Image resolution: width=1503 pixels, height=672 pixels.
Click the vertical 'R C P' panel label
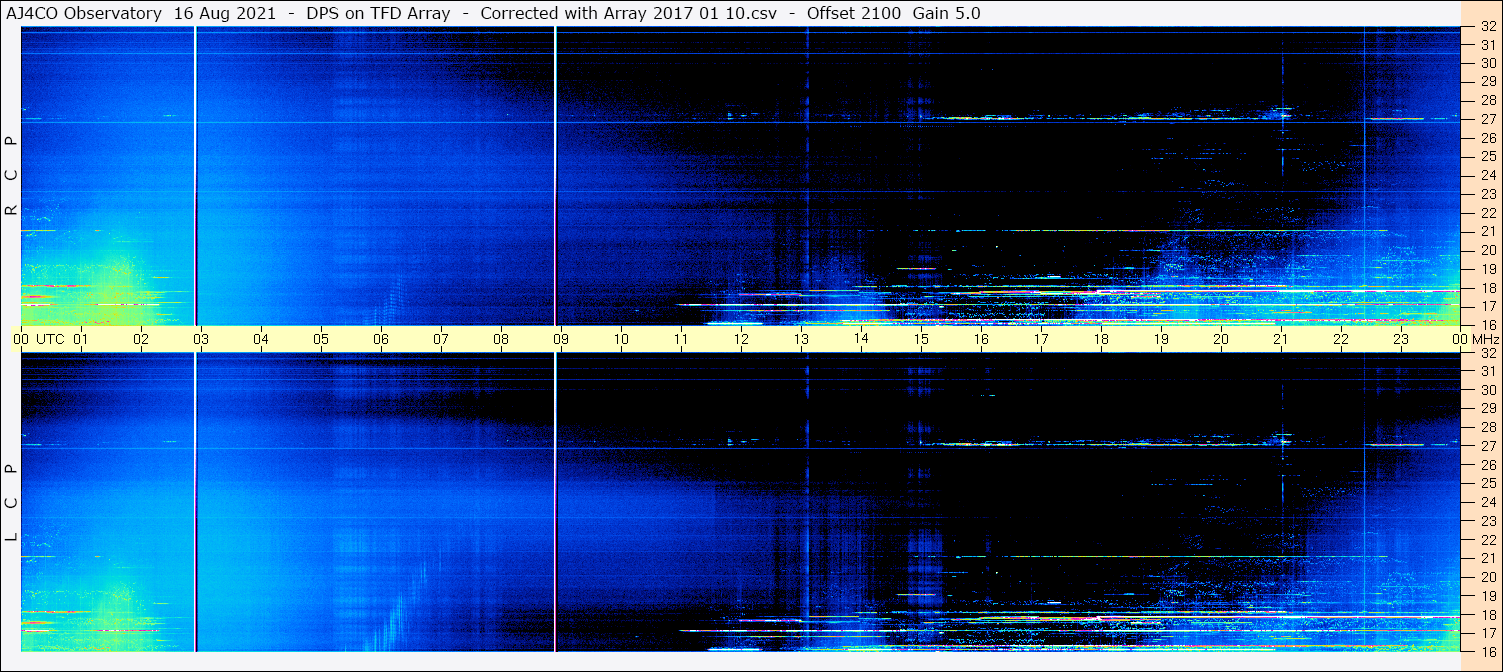tap(12, 176)
